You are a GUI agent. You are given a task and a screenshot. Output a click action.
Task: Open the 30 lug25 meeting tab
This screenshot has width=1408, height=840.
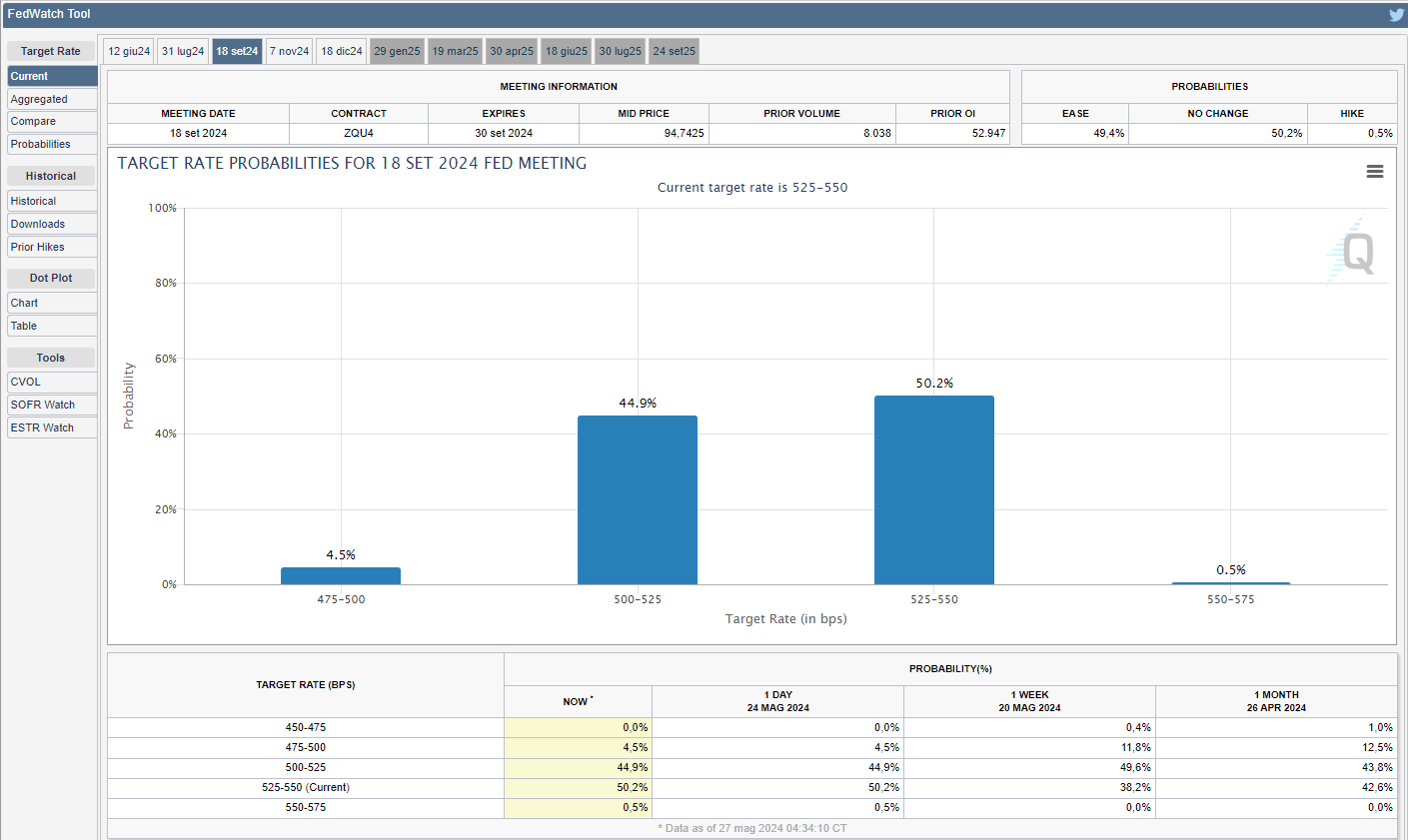coord(621,51)
